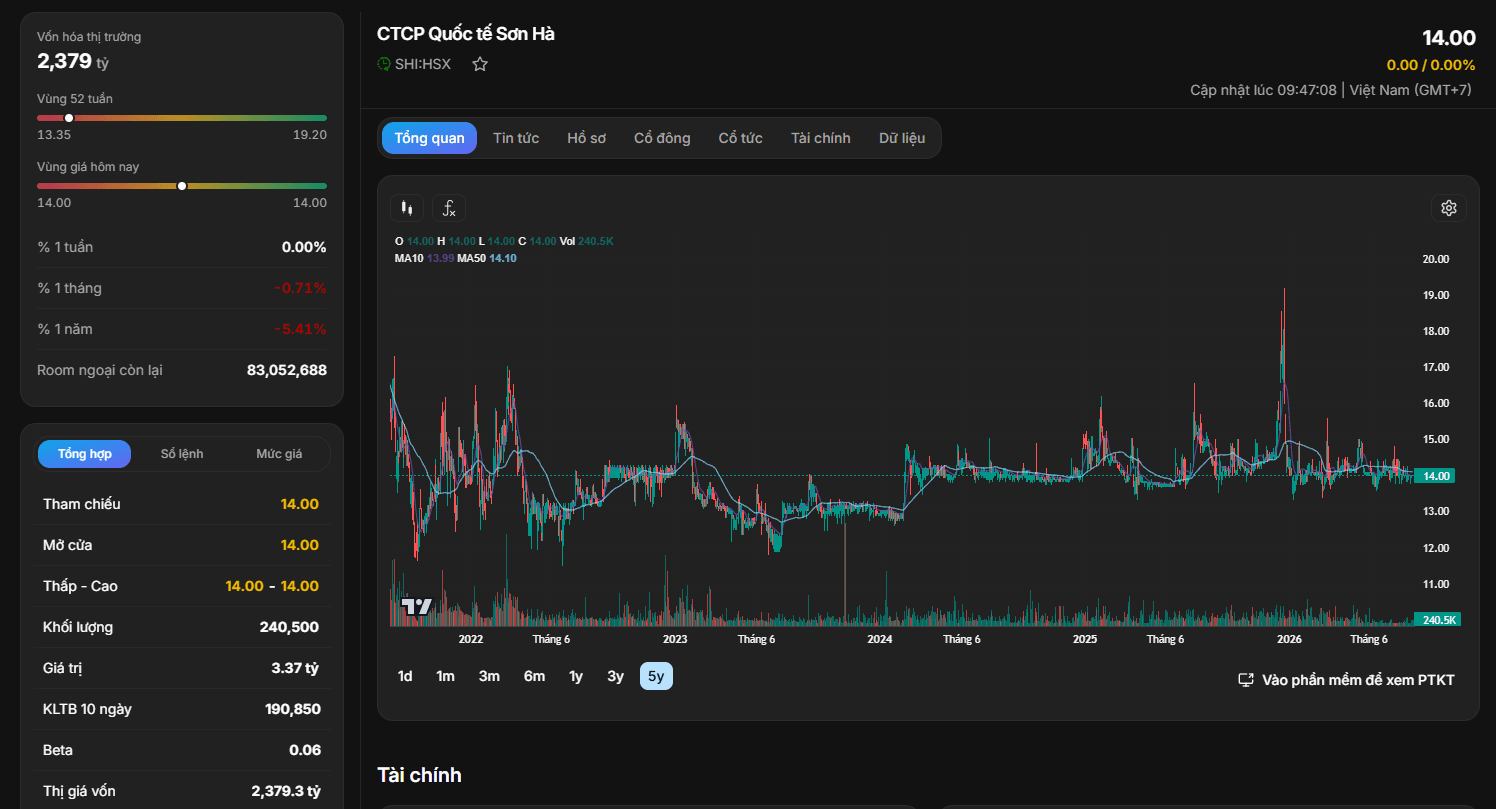
Task: Add SHI to favorites with star icon
Action: tap(480, 64)
